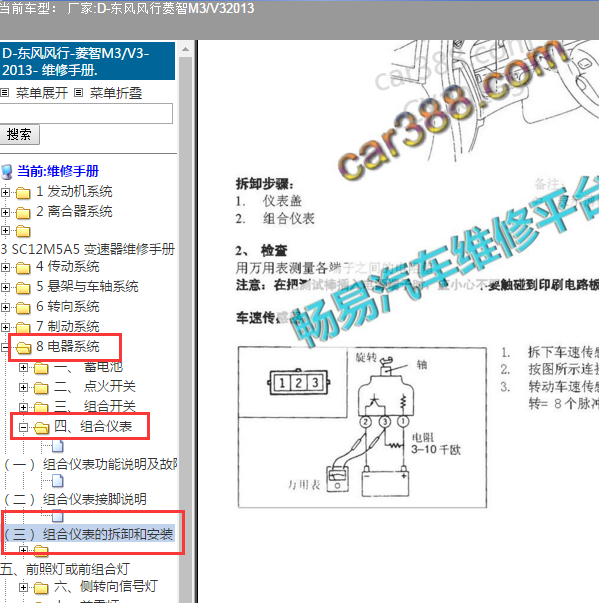Click the speed sensor wiring diagram image
Image resolution: width=599 pixels, height=603 pixels.
(362, 427)
